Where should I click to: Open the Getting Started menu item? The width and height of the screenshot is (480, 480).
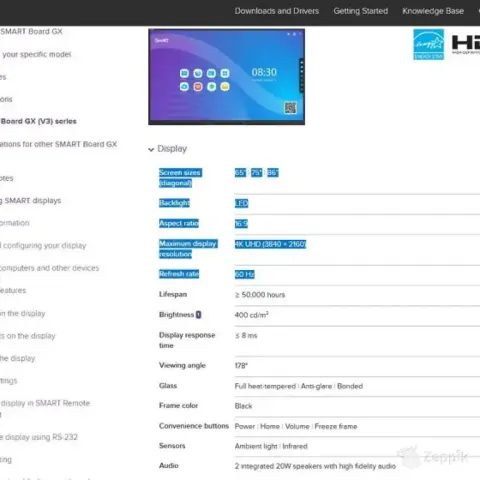click(361, 11)
